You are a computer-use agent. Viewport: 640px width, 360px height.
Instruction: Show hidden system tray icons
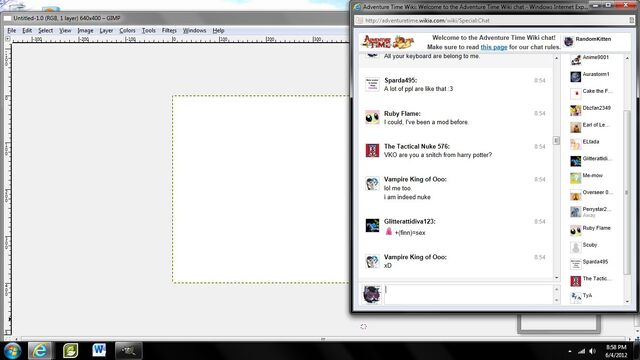pyautogui.click(x=570, y=351)
